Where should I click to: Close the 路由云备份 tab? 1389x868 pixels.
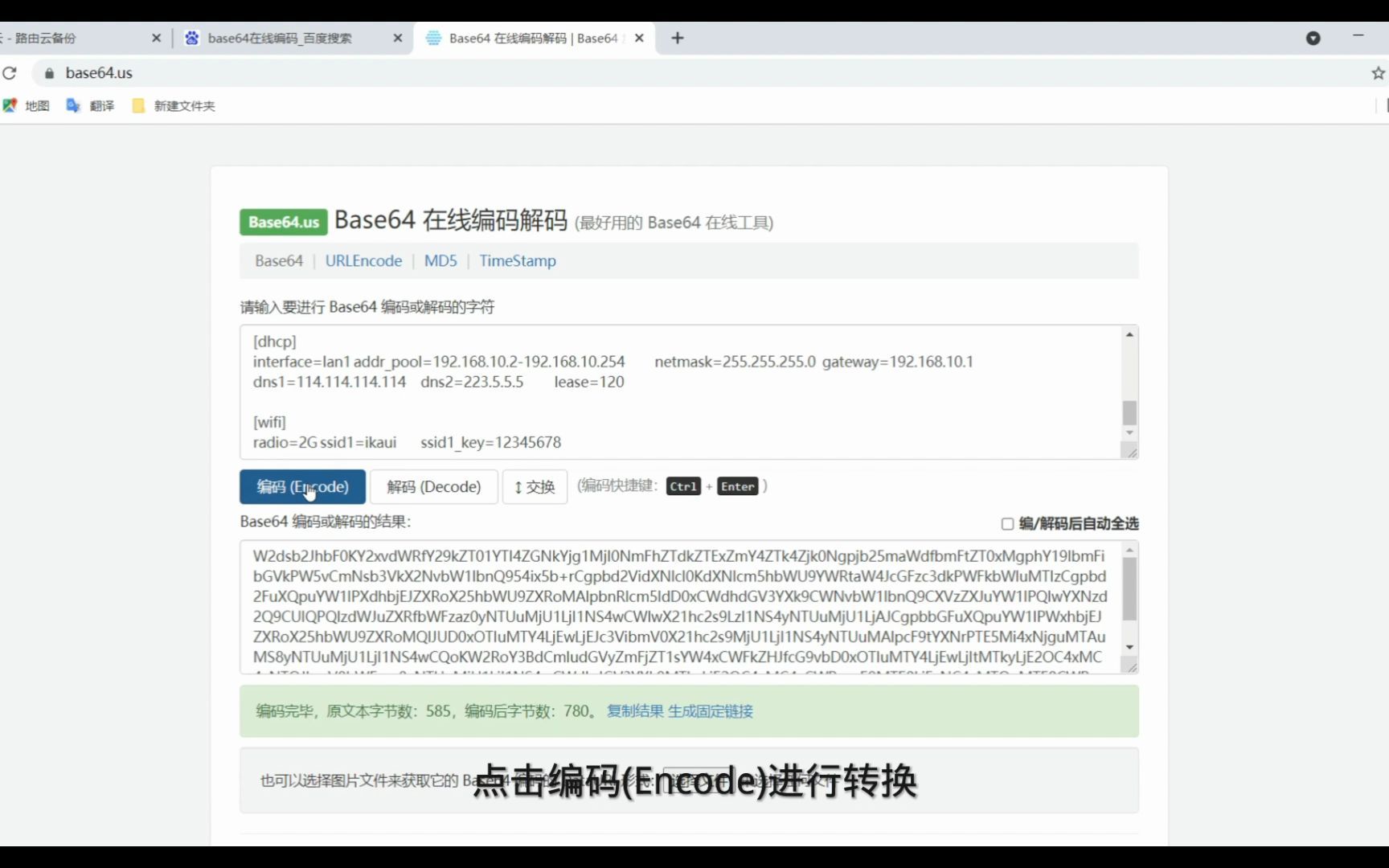tap(156, 38)
